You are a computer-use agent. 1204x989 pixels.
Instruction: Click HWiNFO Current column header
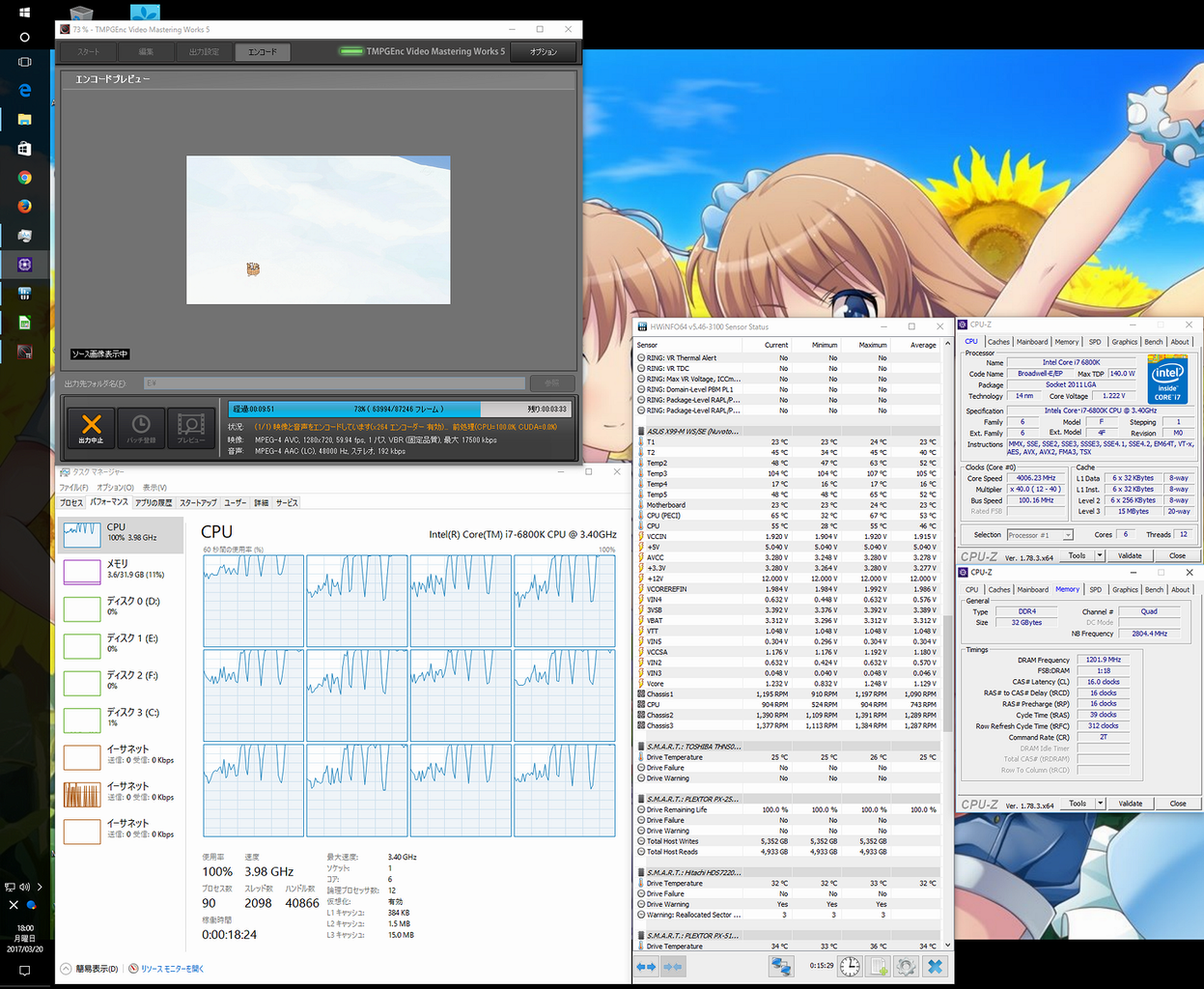click(768, 345)
